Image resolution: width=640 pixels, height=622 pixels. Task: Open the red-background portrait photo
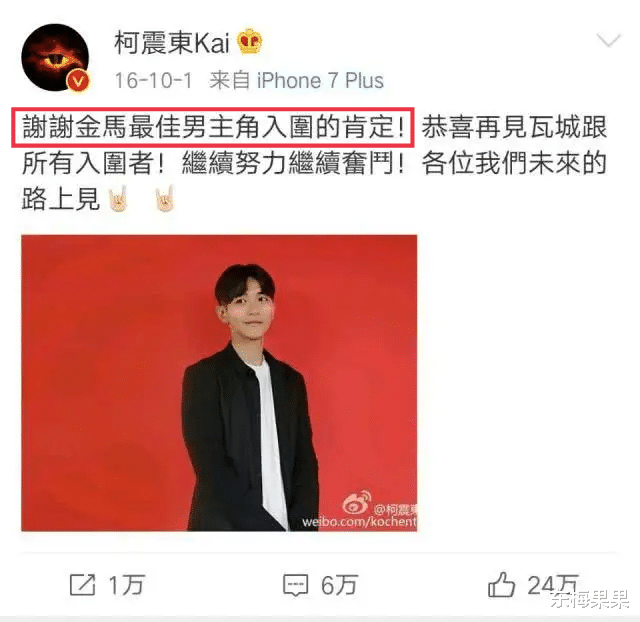point(219,383)
